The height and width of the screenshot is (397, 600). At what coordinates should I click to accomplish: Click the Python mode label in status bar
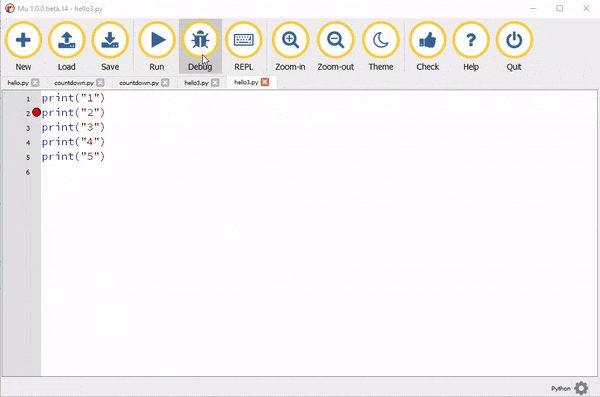(561, 389)
